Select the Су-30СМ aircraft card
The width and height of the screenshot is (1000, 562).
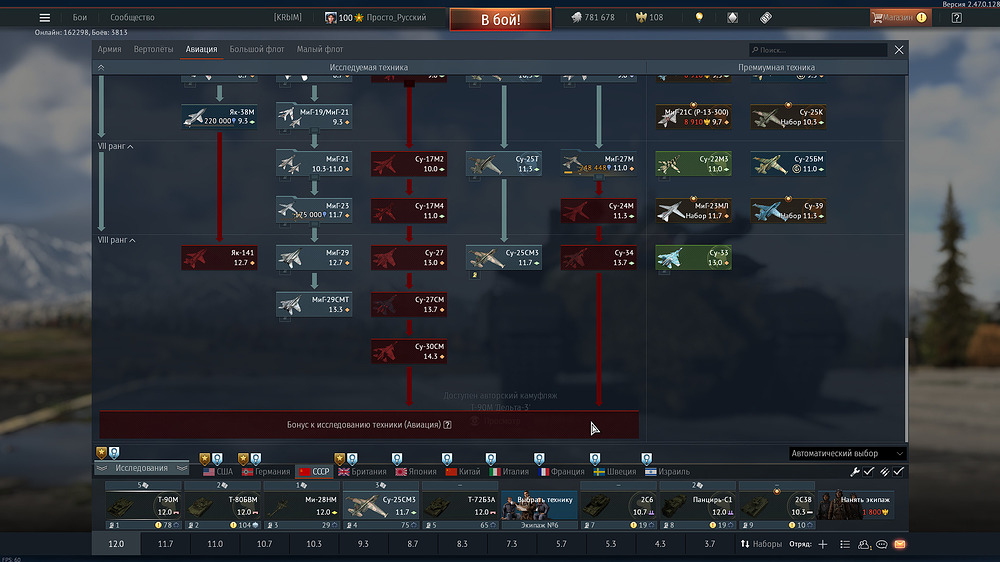click(409, 351)
